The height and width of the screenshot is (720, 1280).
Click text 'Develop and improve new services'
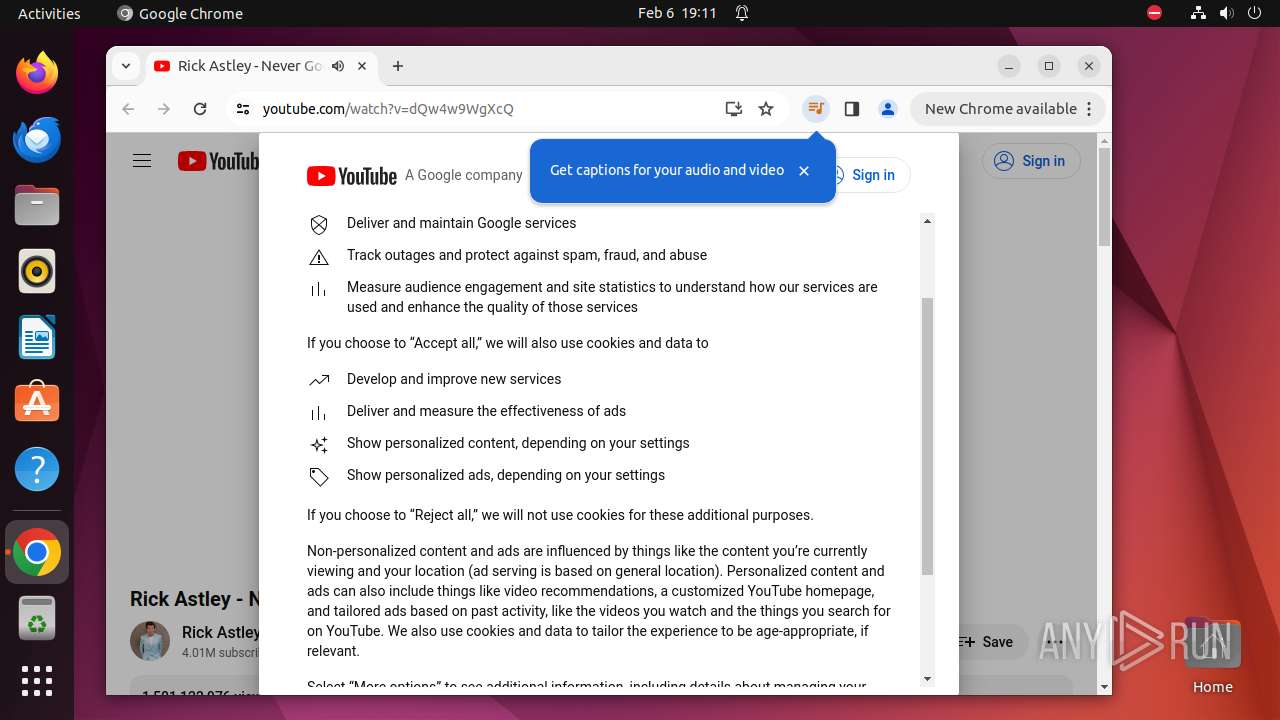pyautogui.click(x=454, y=379)
